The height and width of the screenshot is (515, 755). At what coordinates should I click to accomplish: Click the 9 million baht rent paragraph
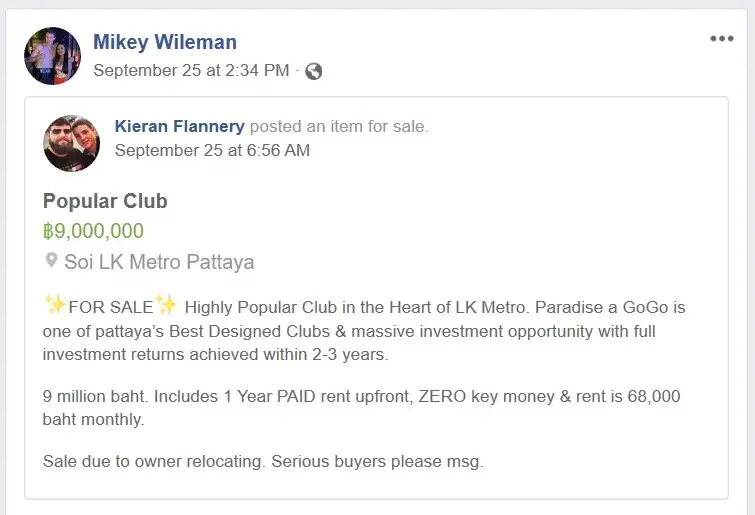point(361,408)
